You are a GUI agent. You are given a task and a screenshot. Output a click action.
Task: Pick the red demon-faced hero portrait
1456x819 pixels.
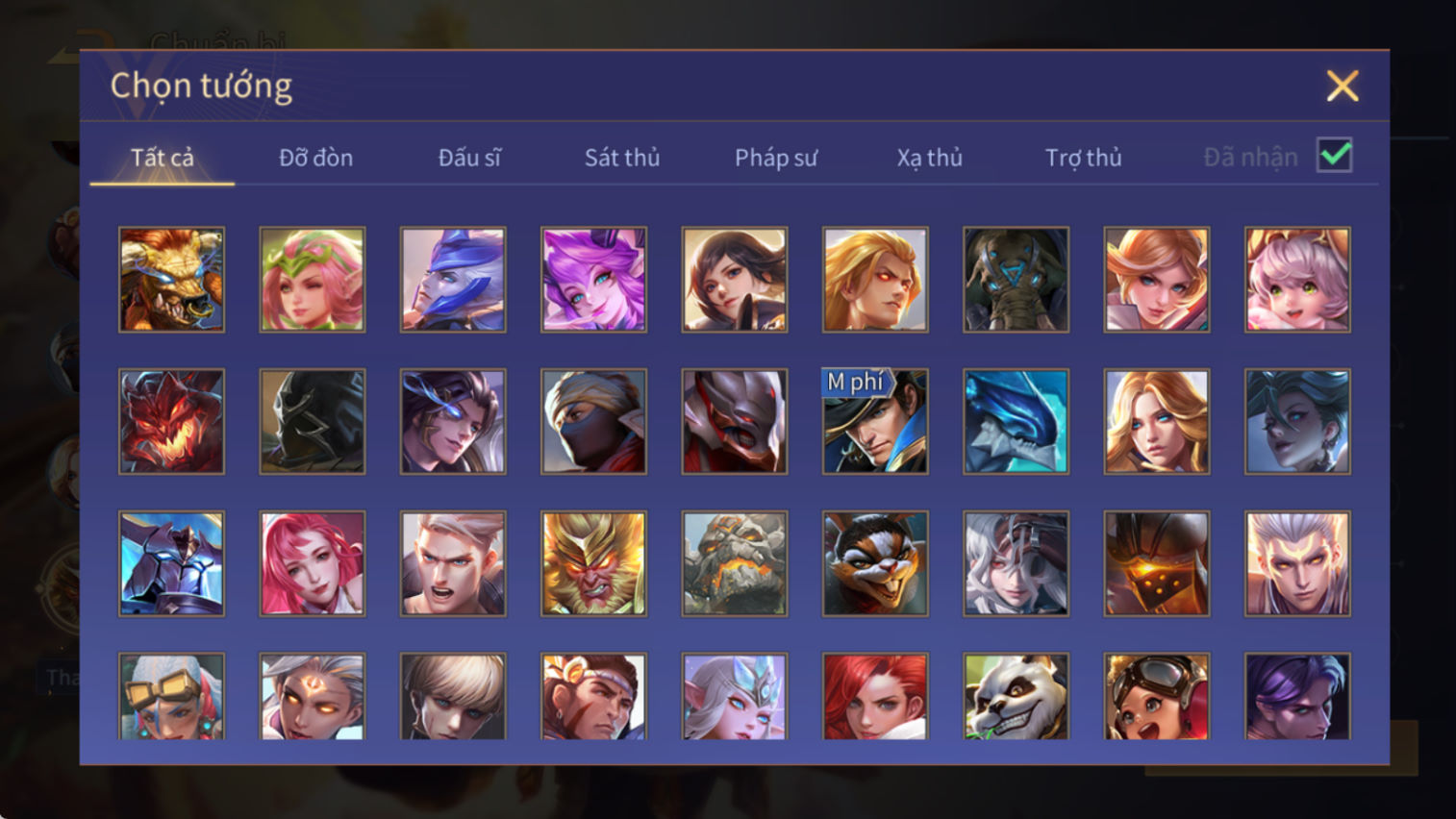point(171,421)
